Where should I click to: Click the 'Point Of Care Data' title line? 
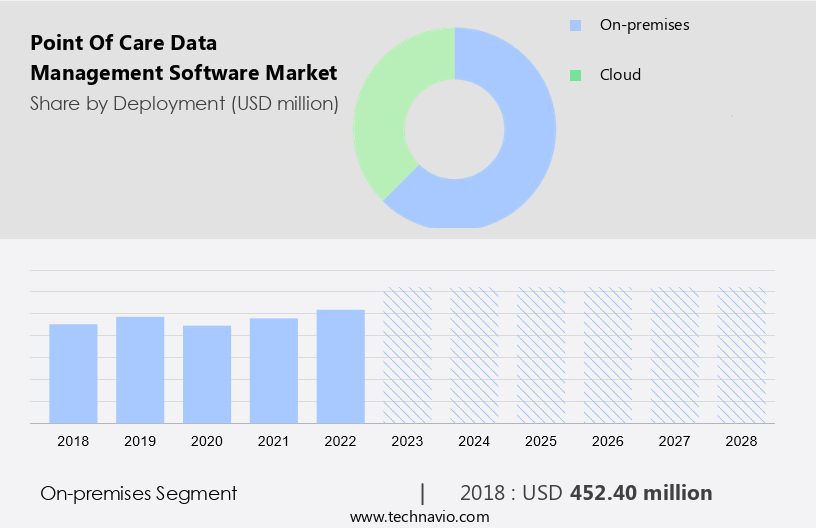point(124,43)
